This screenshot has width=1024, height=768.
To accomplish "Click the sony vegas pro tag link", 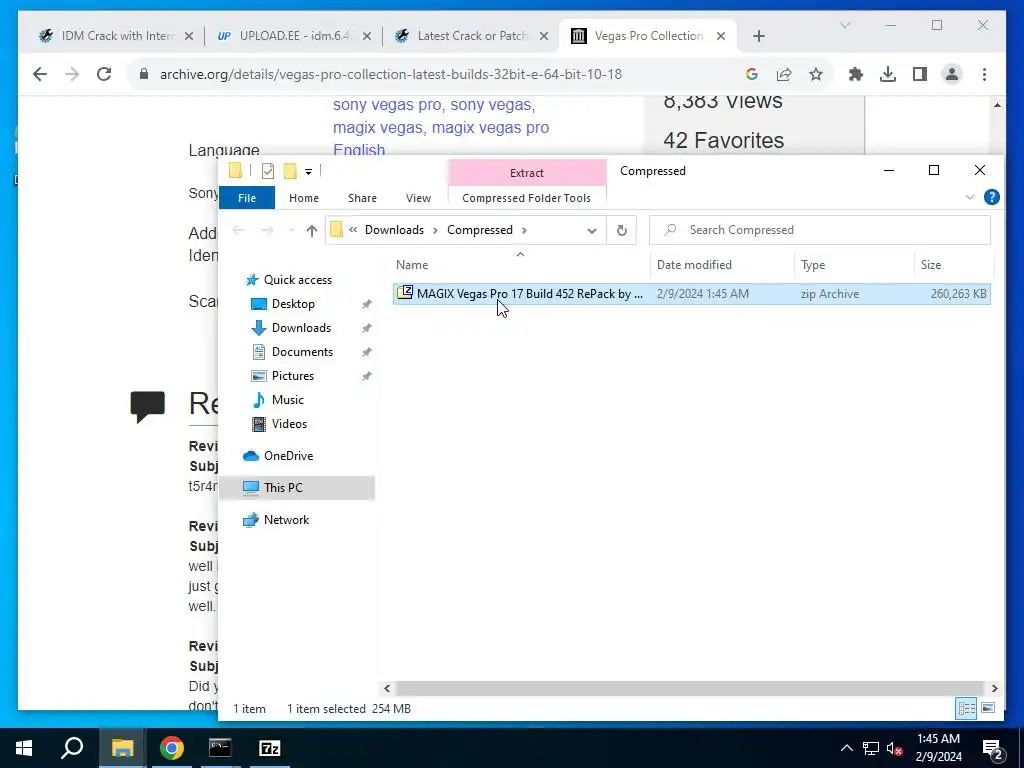I will point(387,104).
